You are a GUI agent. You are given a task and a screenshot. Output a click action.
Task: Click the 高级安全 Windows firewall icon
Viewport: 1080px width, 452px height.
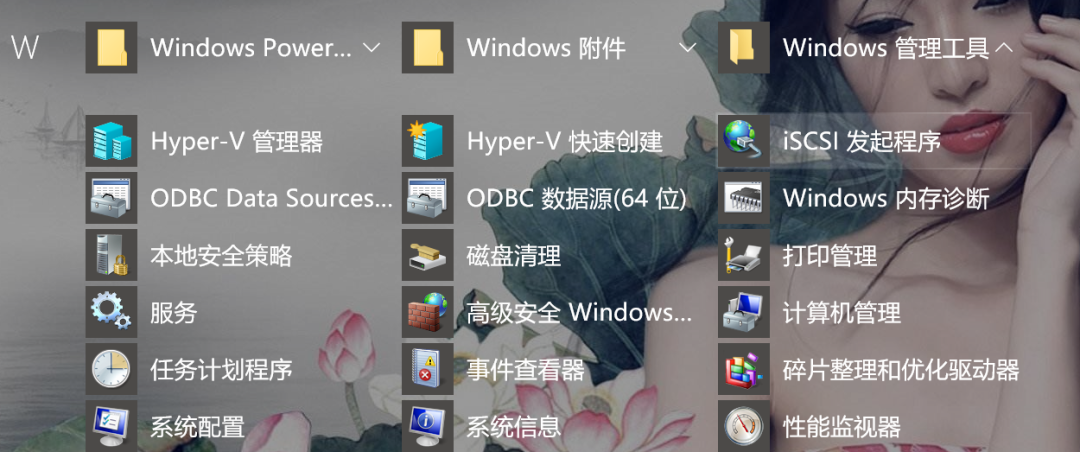click(x=428, y=313)
